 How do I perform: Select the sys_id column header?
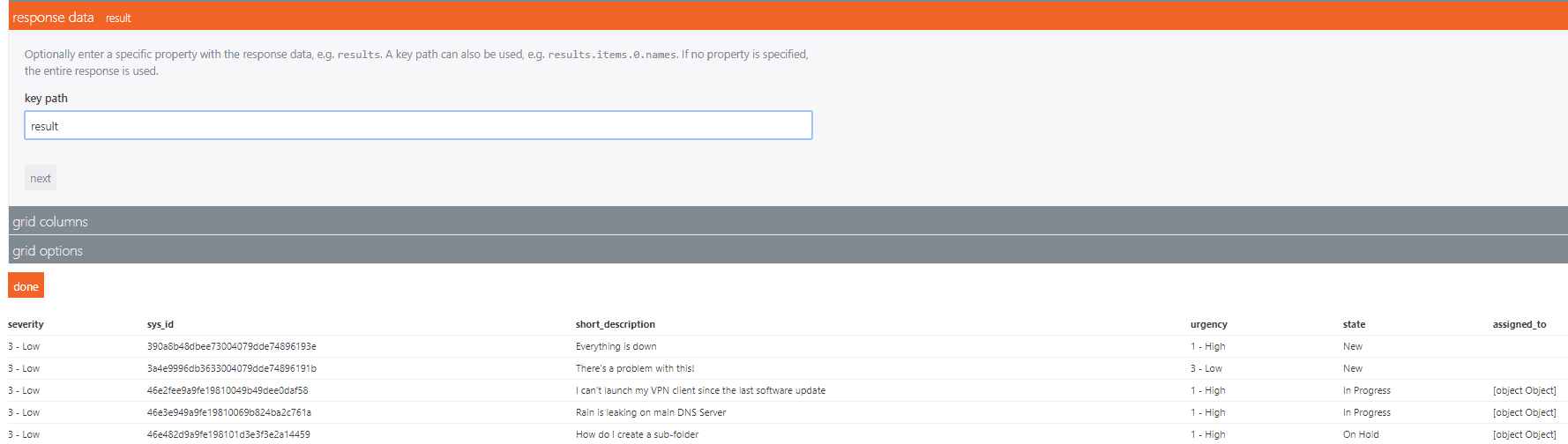pyautogui.click(x=161, y=324)
